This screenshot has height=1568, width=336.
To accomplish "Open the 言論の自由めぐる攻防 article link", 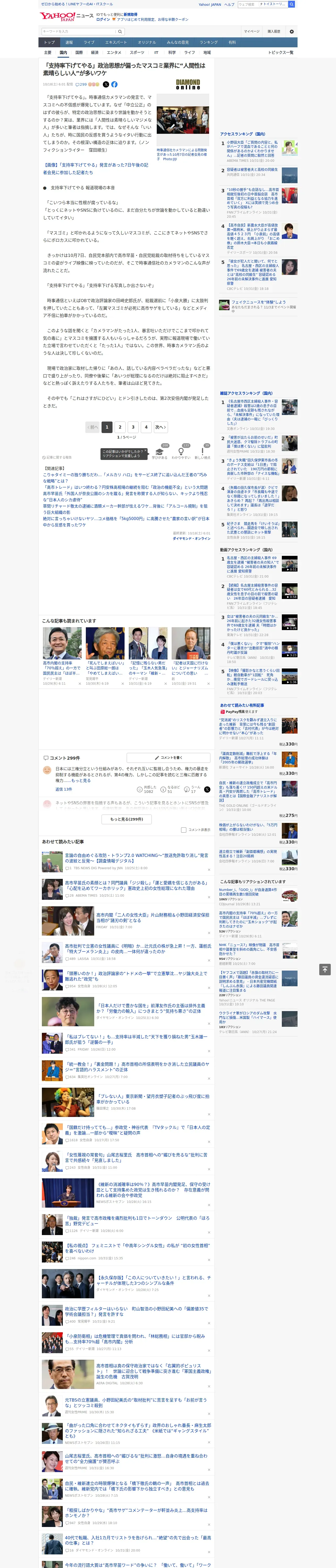I will pos(137,858).
